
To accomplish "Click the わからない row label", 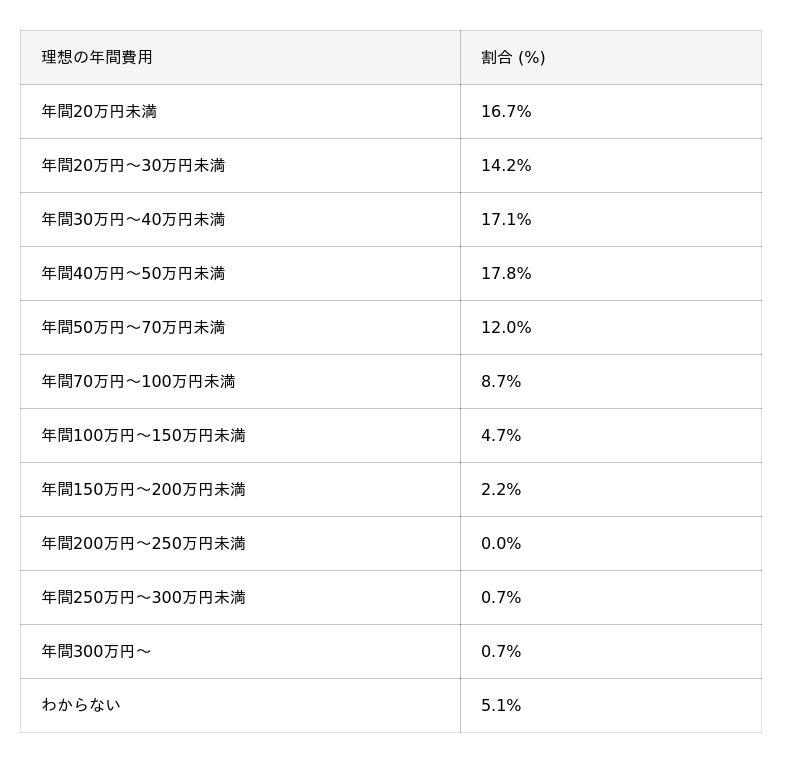I will pos(81,706).
